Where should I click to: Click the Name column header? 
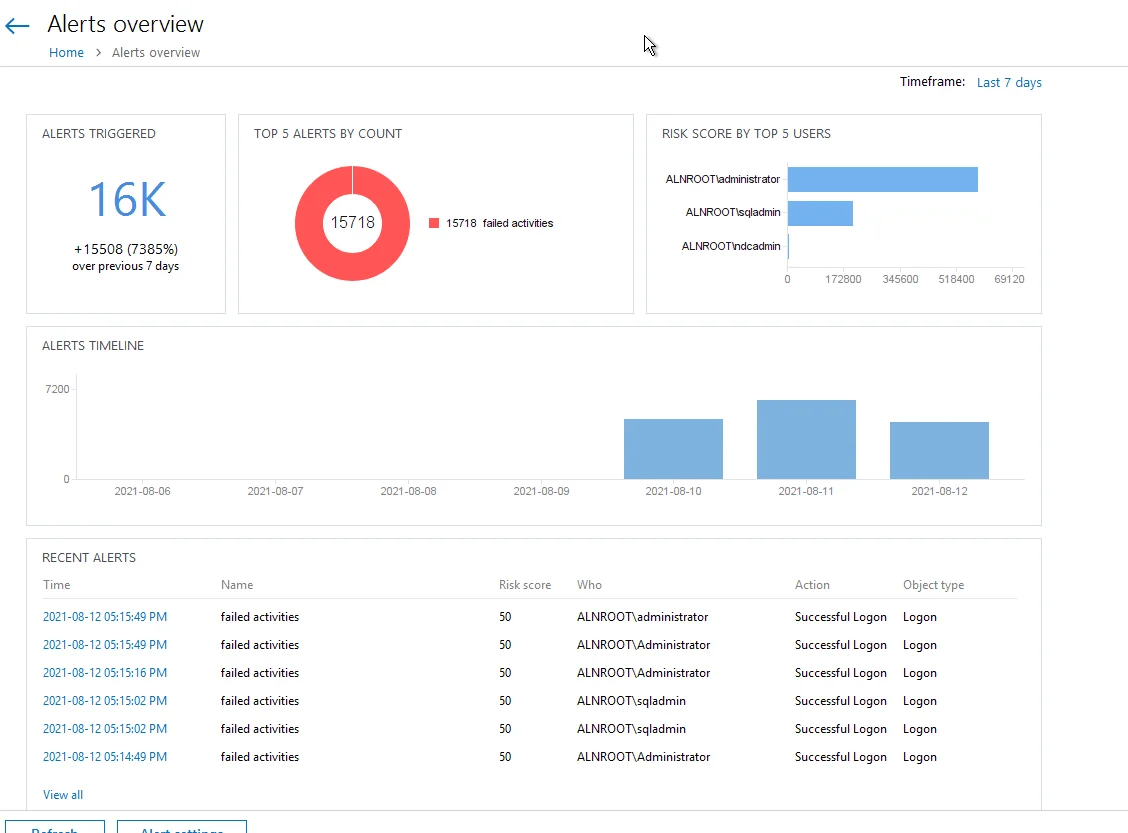tap(237, 585)
